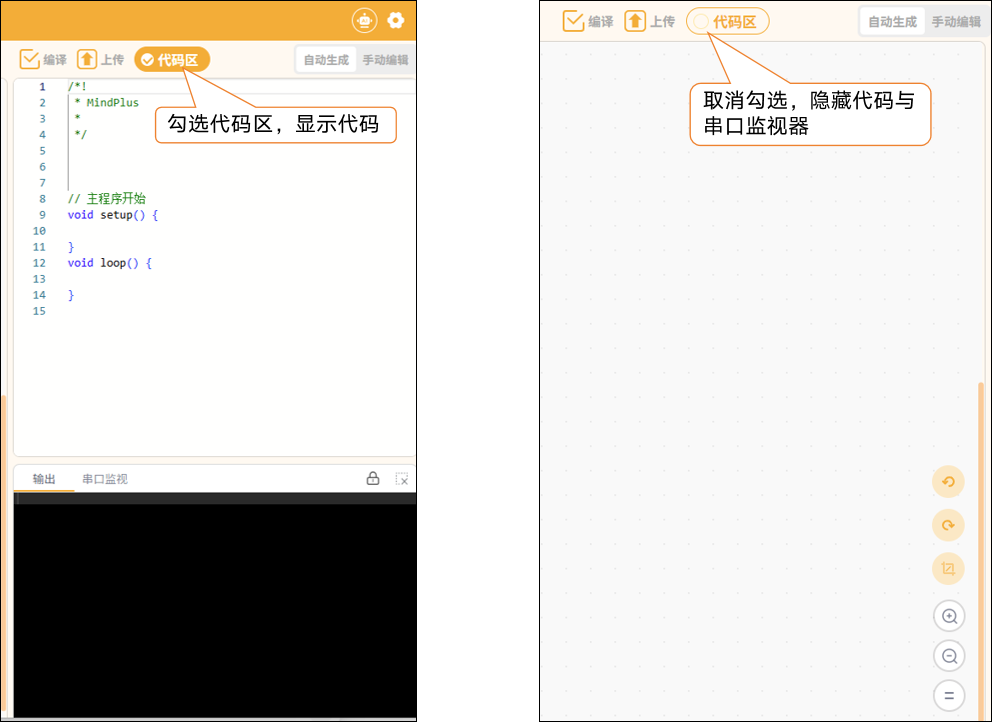Select the 输出 tab
992x723 pixels.
coord(44,479)
